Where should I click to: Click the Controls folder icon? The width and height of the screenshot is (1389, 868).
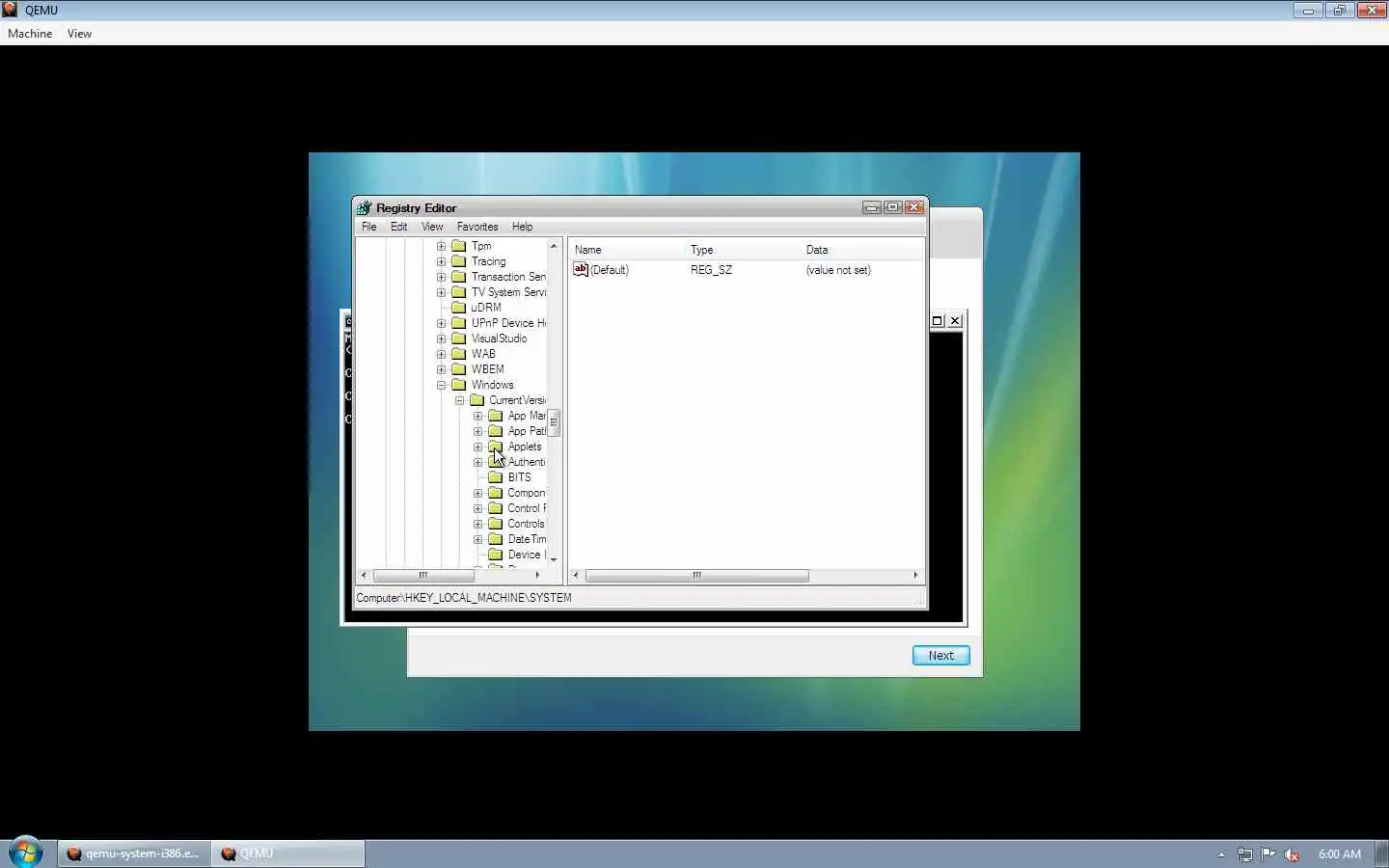pyautogui.click(x=496, y=524)
